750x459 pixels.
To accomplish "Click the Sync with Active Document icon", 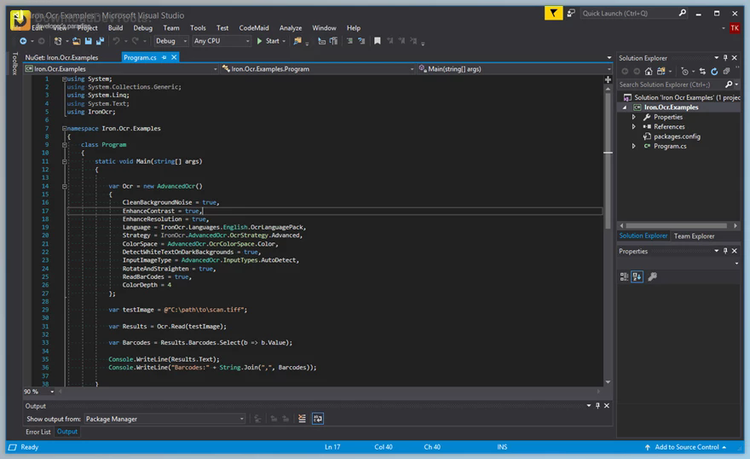I will (x=702, y=71).
